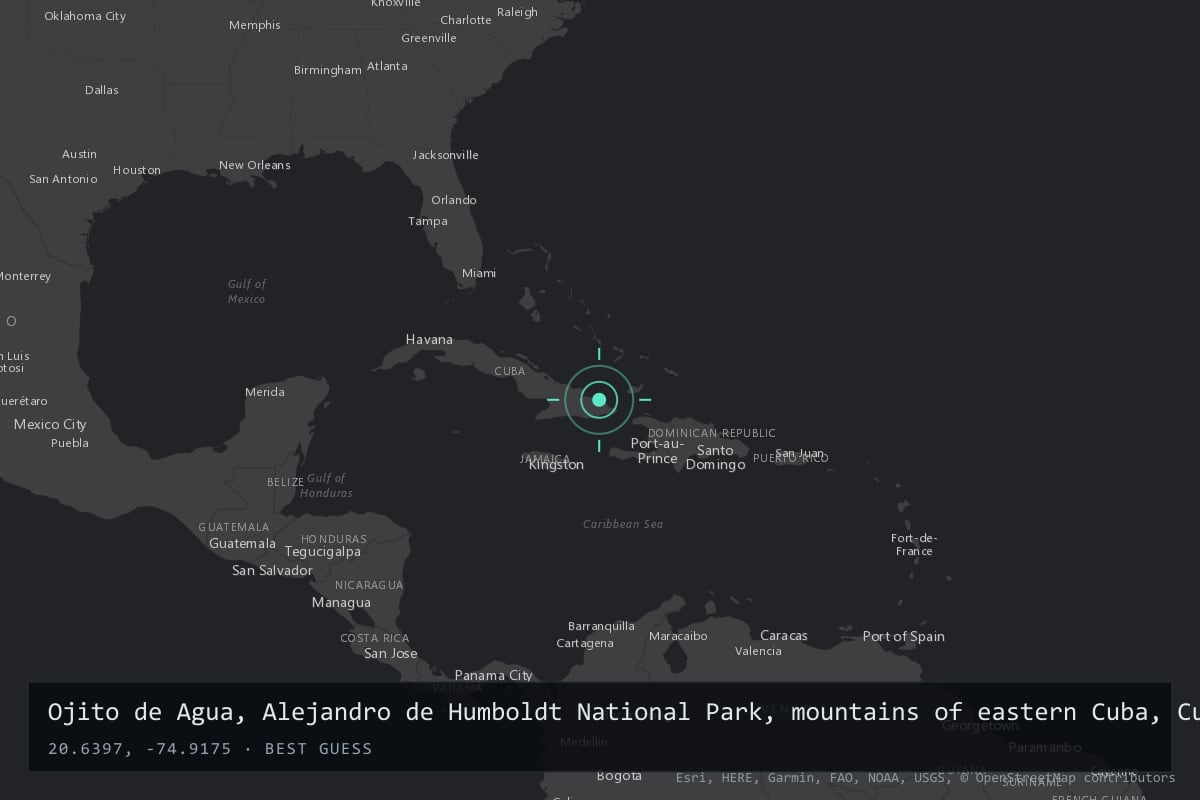Click the Gulf of Honduras label
1200x800 pixels.
tap(326, 486)
